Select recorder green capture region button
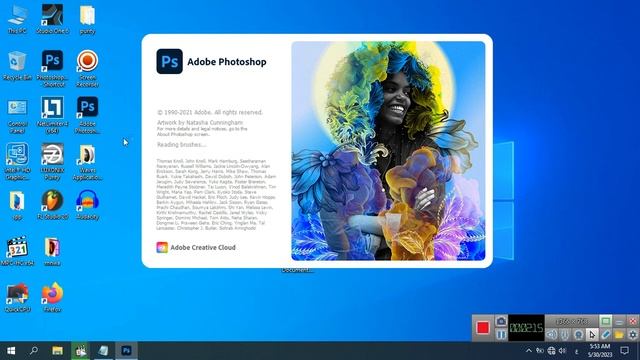 606,321
